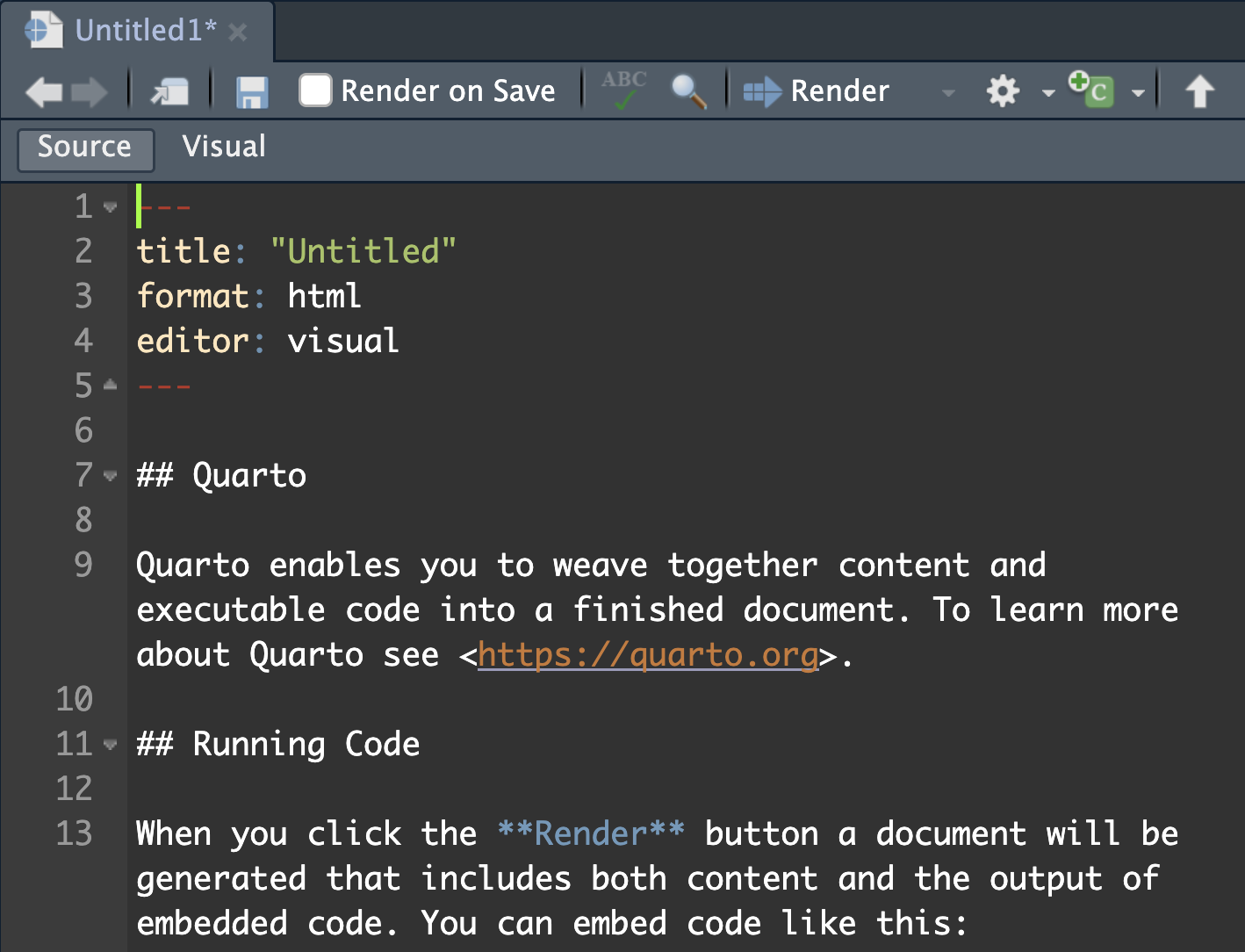Save the current document
Screen dimensions: 1245x952
pos(252,91)
